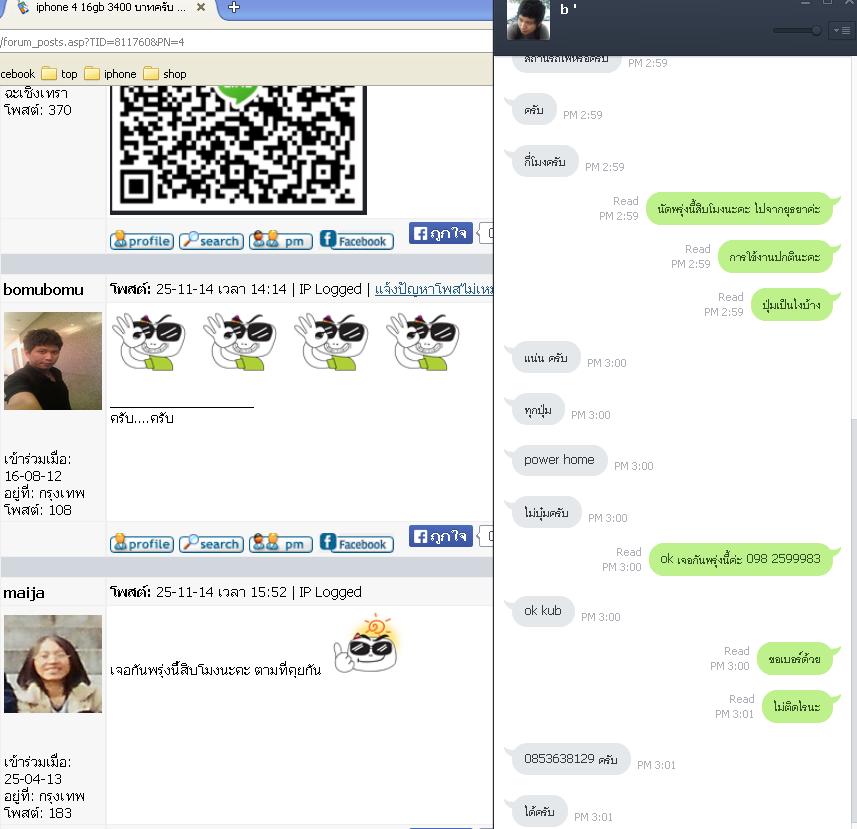The image size is (857, 829).
Task: Open bomubomu username link
Action: coord(44,290)
